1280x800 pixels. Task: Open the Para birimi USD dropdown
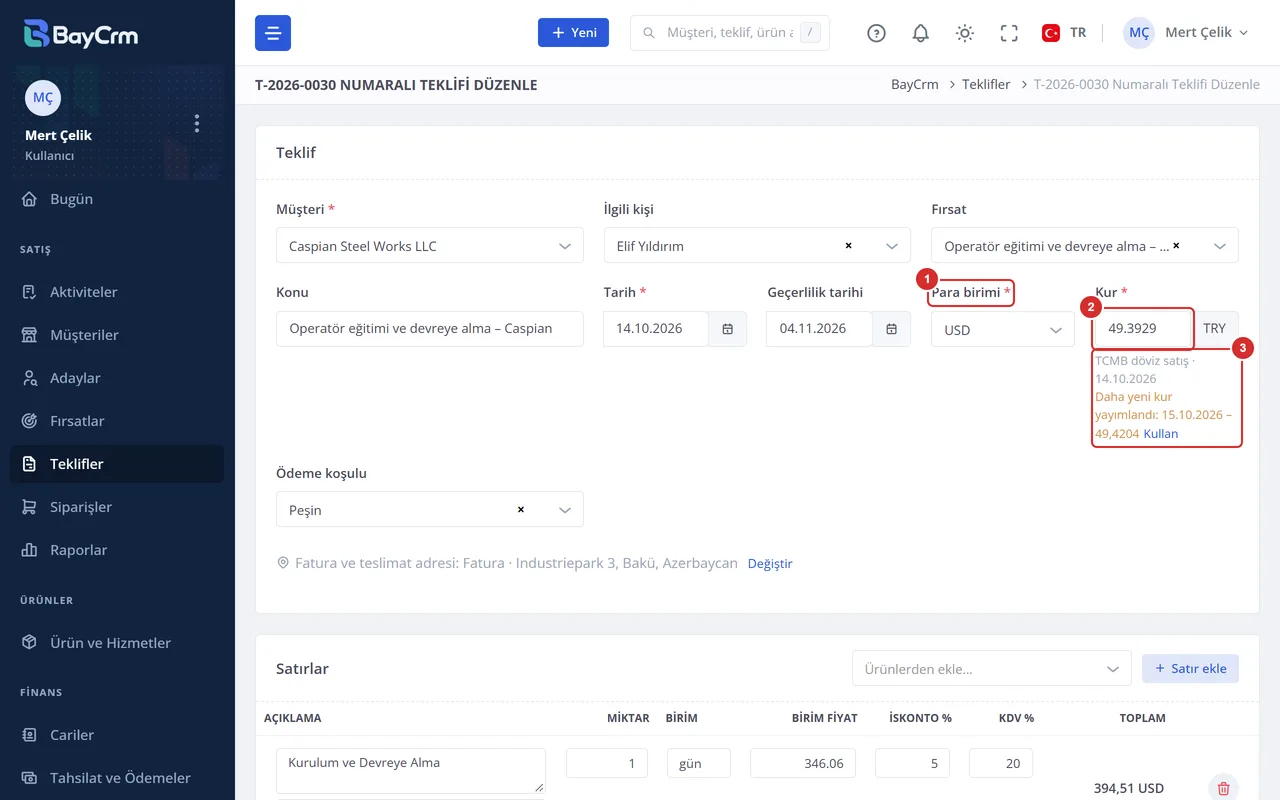click(x=1003, y=329)
